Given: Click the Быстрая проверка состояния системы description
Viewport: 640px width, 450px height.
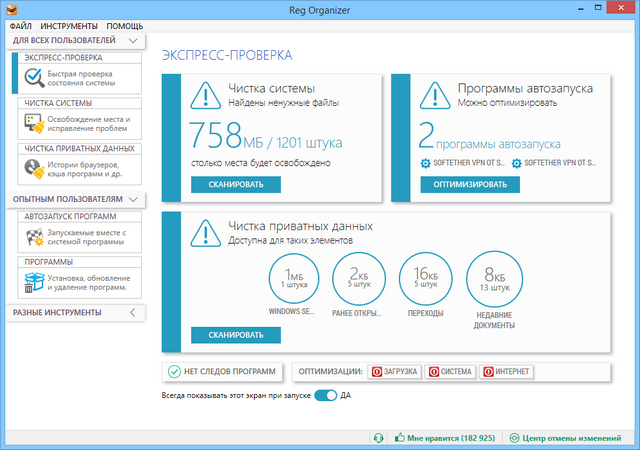Looking at the screenshot, I should tap(81, 78).
